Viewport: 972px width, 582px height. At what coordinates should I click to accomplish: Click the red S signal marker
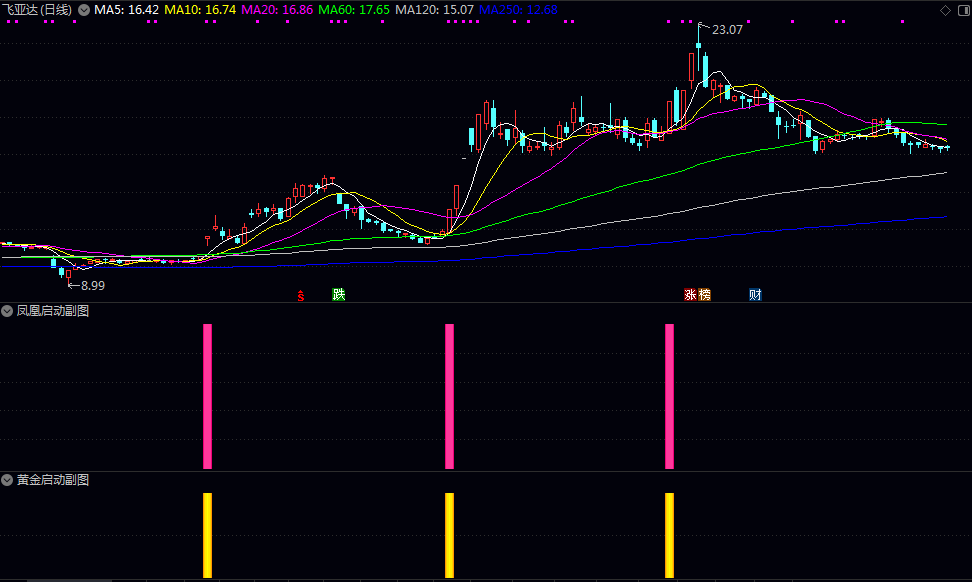299,294
